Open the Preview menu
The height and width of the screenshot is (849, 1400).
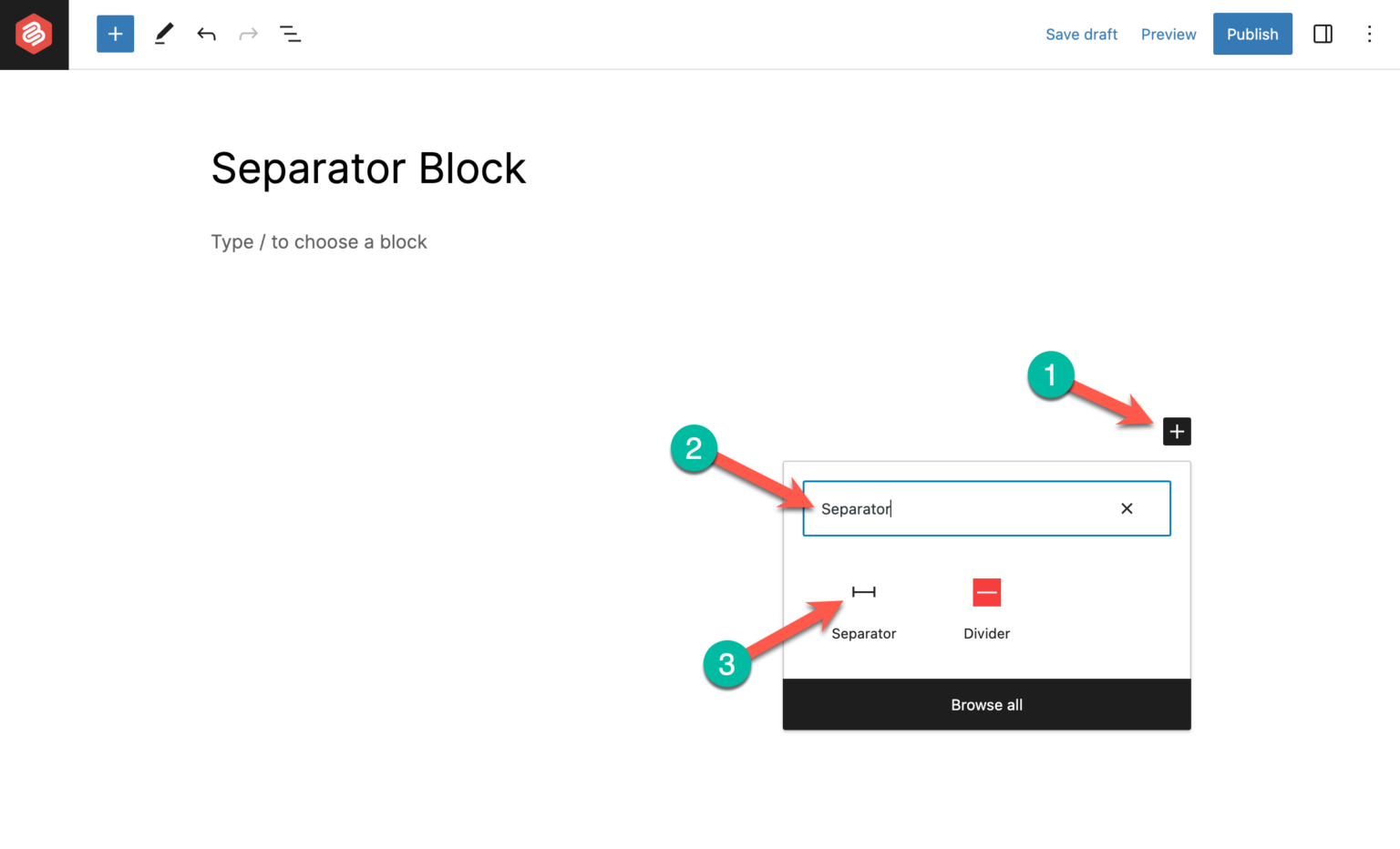tap(1168, 34)
